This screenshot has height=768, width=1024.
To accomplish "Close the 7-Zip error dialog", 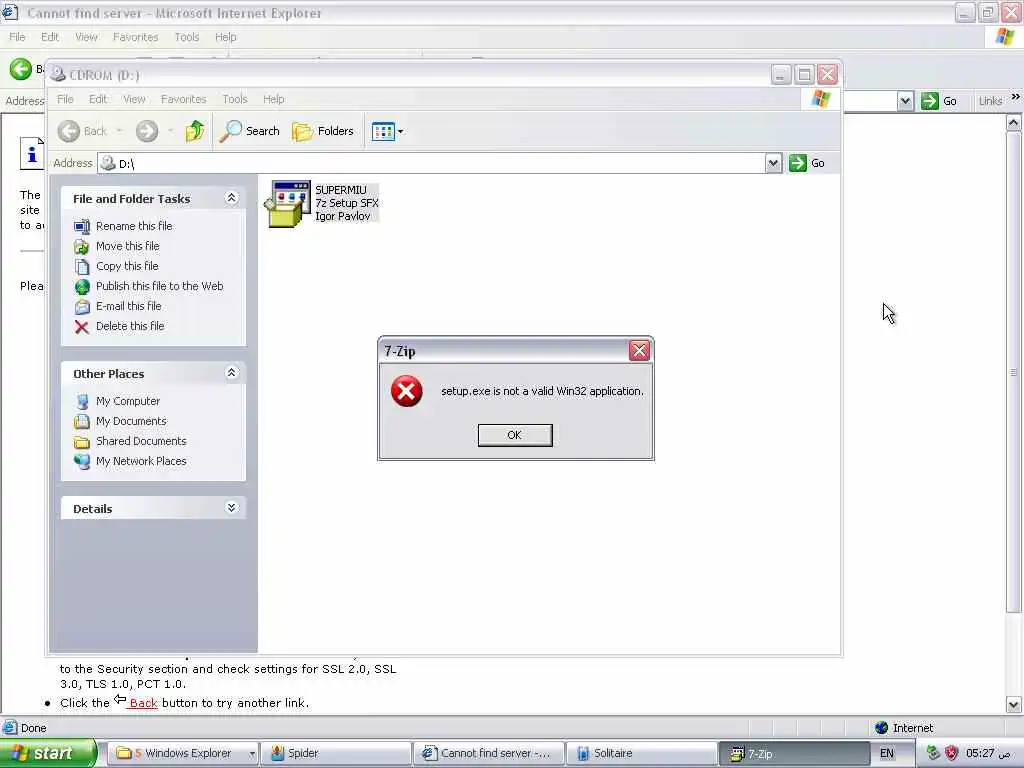I will pyautogui.click(x=639, y=351).
